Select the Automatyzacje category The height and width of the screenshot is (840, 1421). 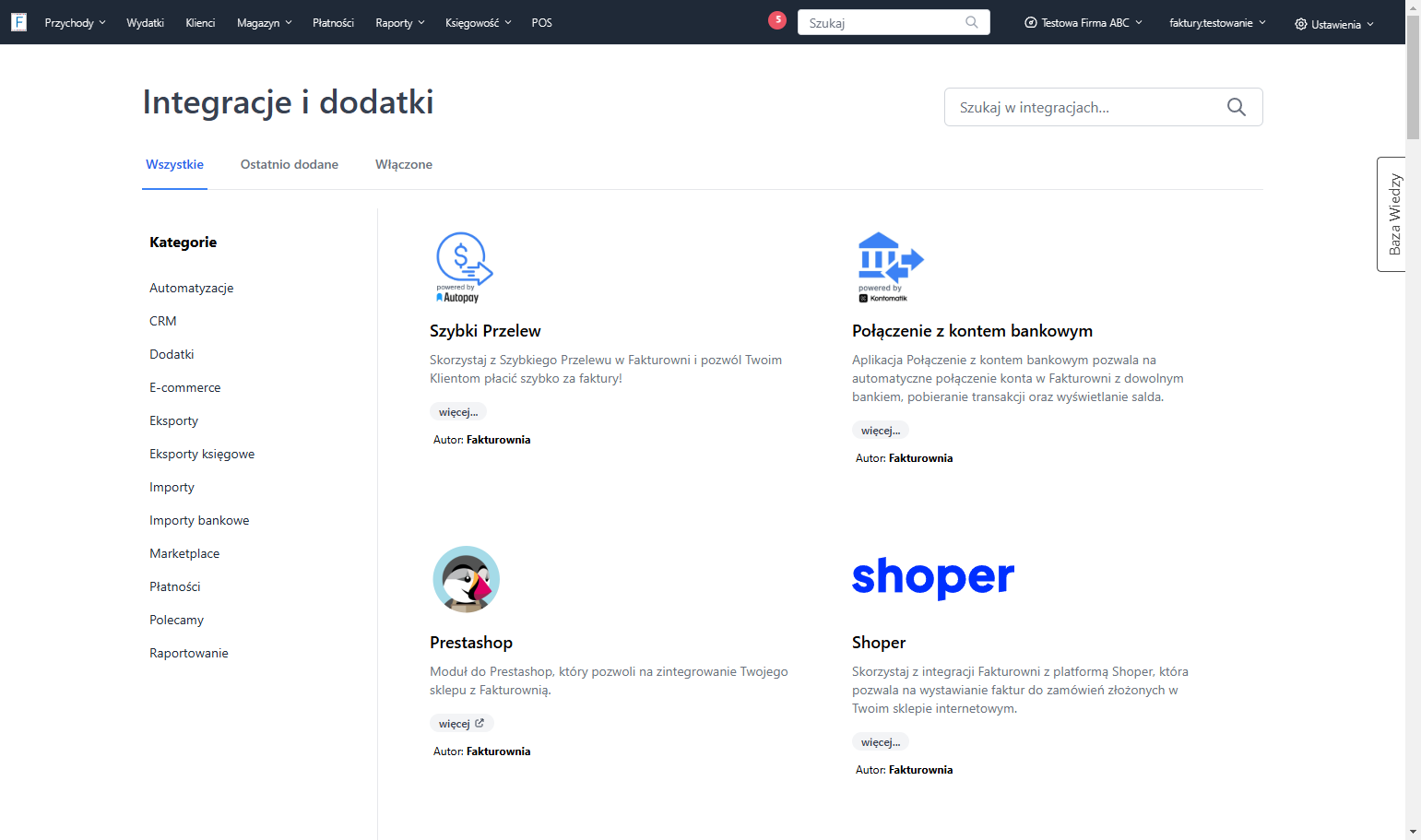191,288
